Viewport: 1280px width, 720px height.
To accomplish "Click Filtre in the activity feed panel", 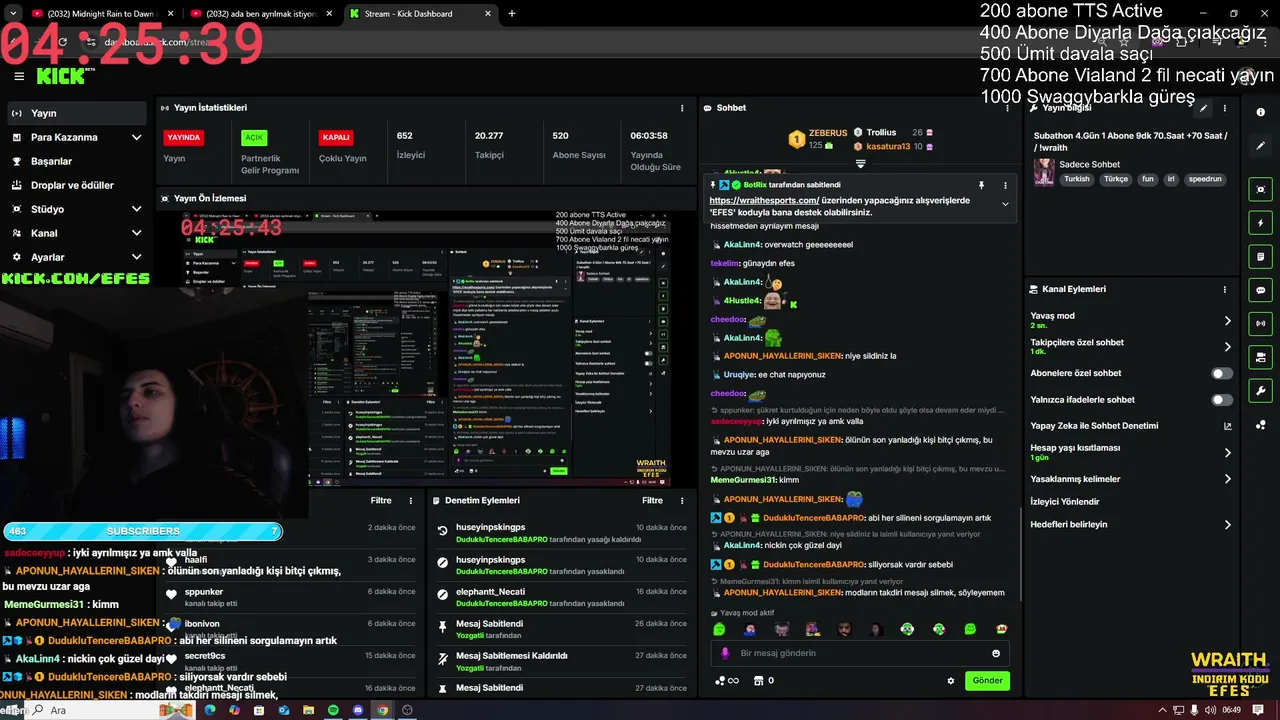I will click(x=381, y=501).
